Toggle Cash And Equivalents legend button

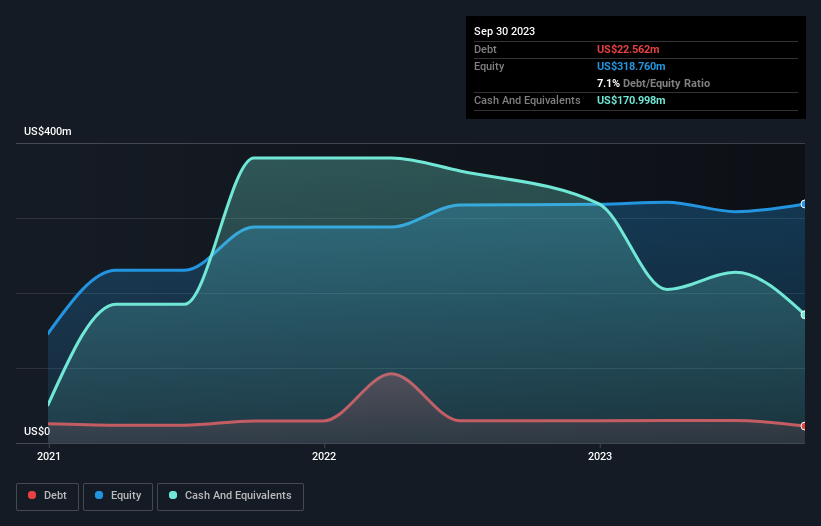pyautogui.click(x=230, y=496)
